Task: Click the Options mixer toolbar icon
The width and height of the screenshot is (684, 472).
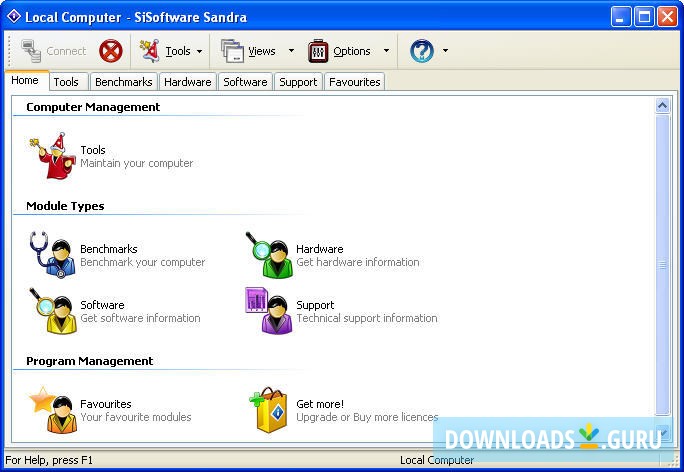Action: (318, 51)
